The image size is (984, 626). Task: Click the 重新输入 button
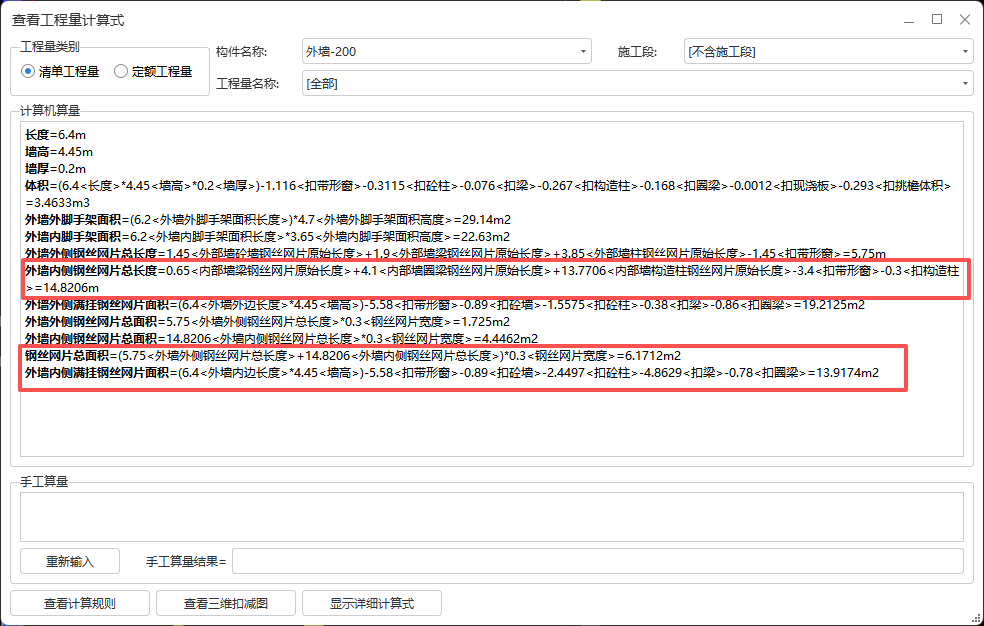click(x=69, y=561)
